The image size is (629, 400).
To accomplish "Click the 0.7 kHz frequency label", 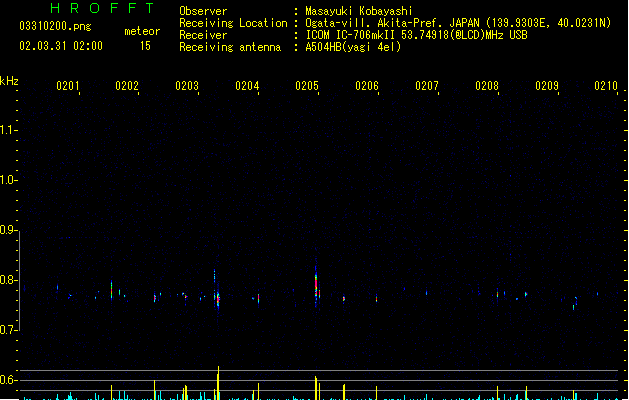I will click(x=8, y=330).
